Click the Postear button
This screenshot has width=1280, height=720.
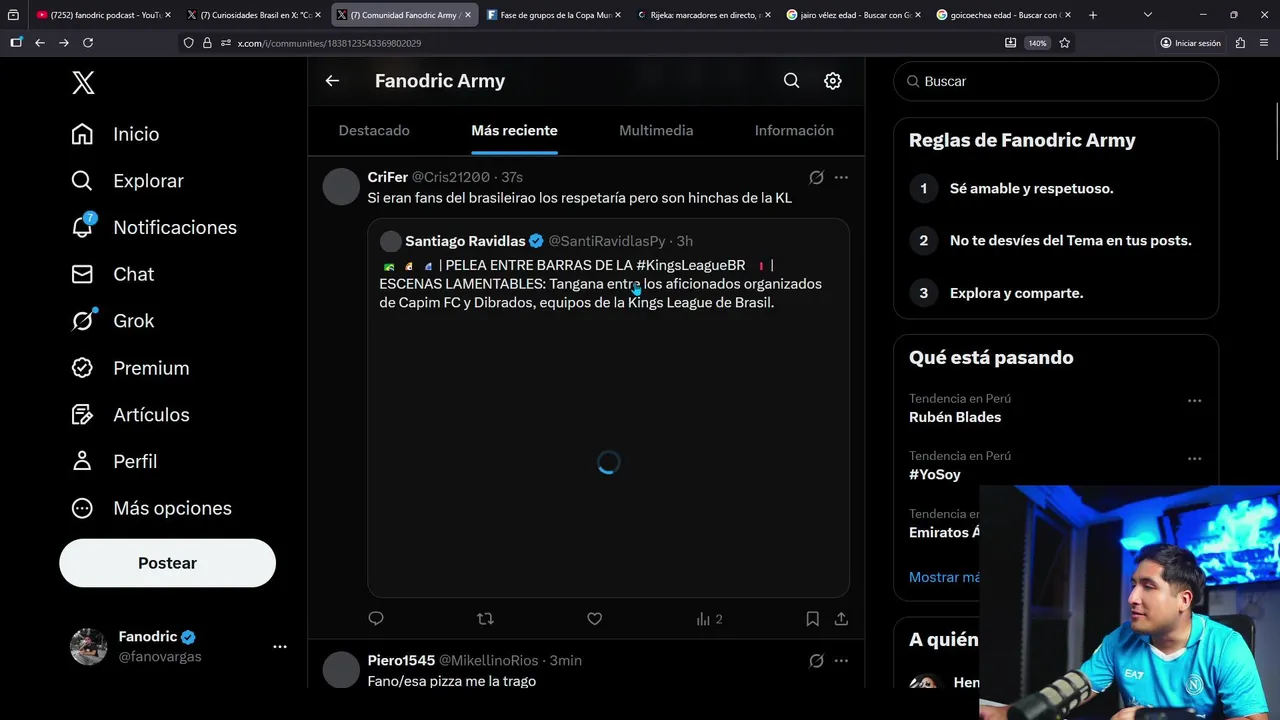coord(167,563)
